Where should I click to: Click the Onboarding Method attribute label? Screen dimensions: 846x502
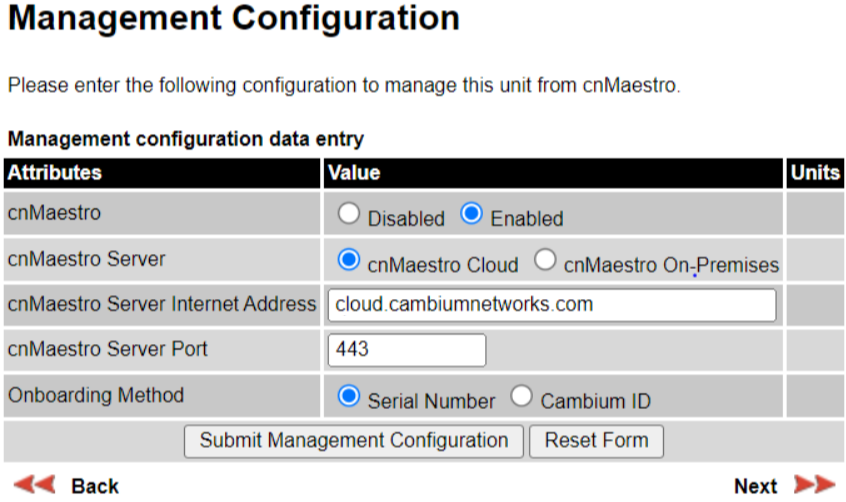(96, 395)
